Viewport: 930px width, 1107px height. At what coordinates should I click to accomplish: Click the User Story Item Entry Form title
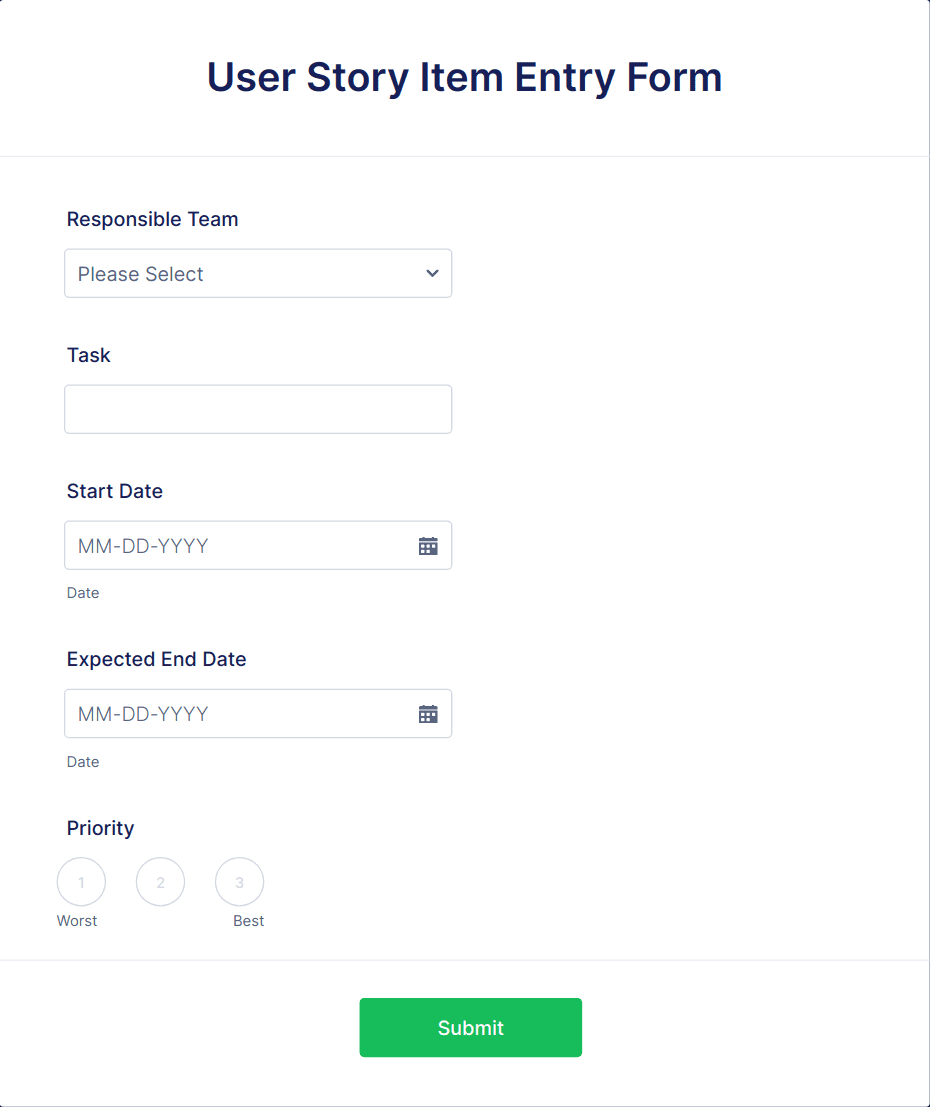[x=464, y=77]
